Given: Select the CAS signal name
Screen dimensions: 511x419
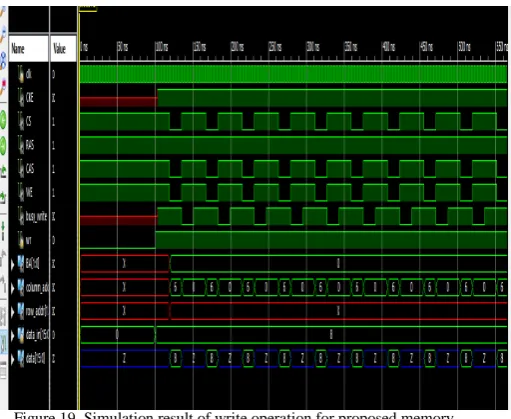Looking at the screenshot, I should (30, 169).
